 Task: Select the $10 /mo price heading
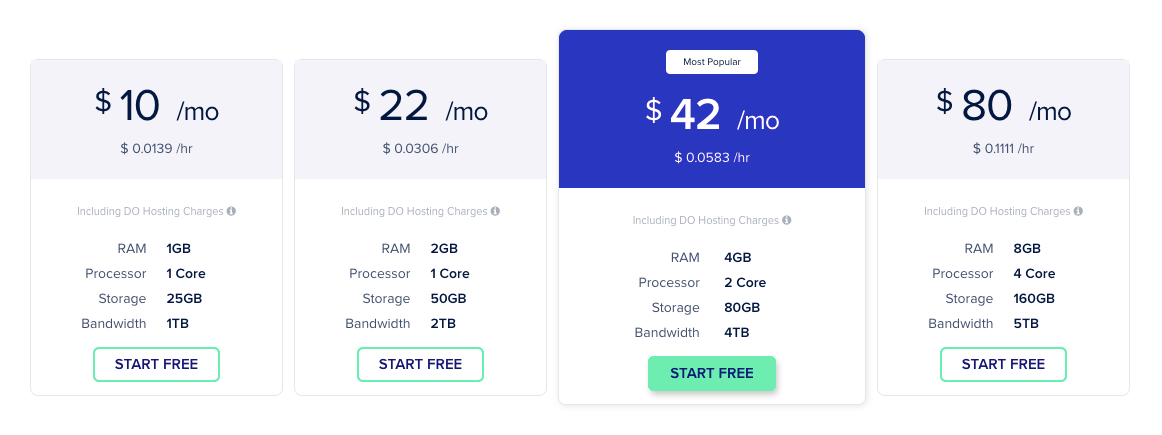[157, 106]
